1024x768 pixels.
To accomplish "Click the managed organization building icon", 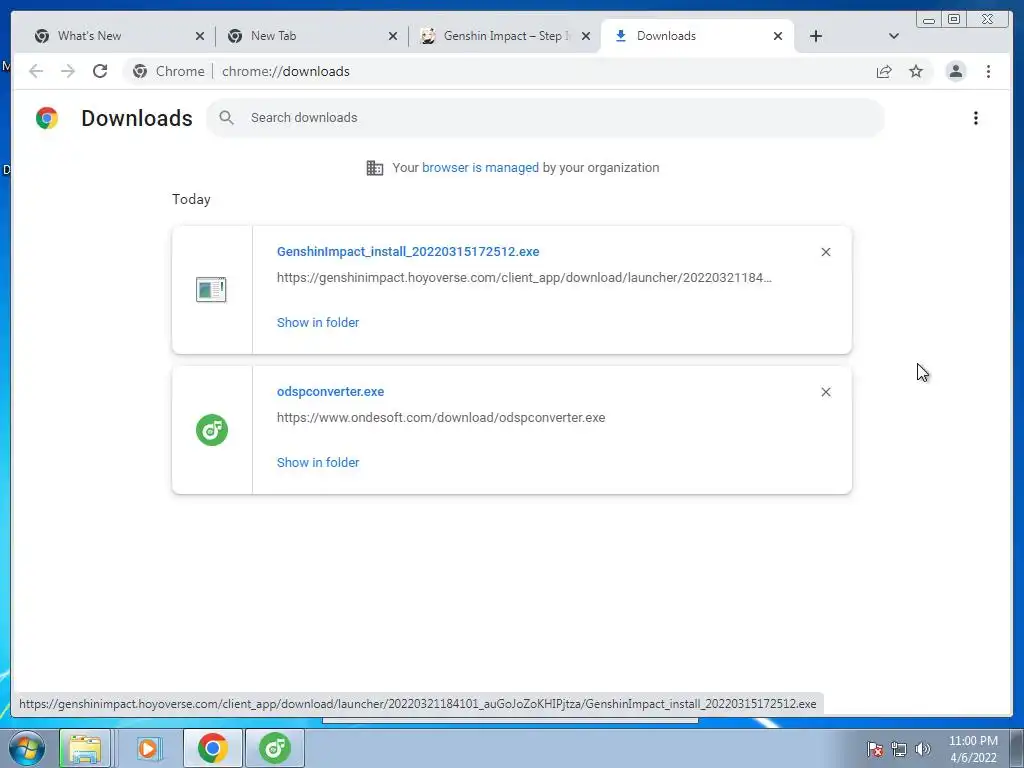I will click(x=375, y=168).
